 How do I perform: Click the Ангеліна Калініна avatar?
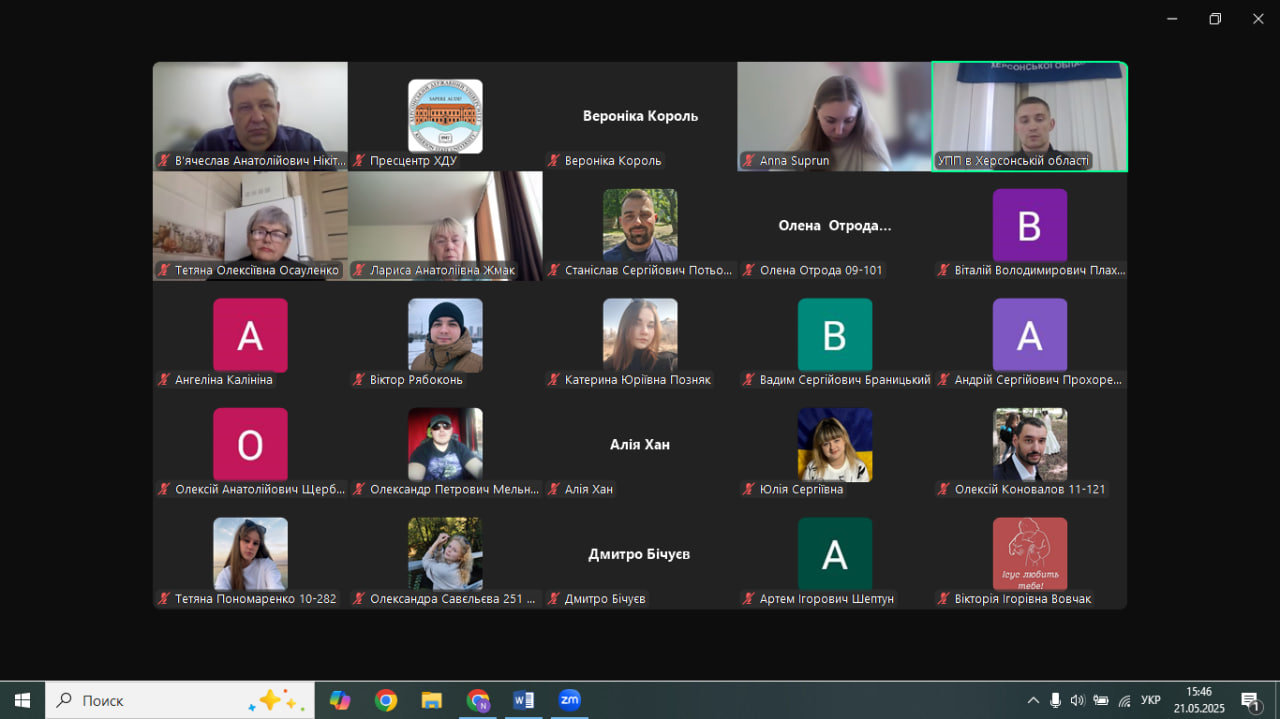(250, 335)
